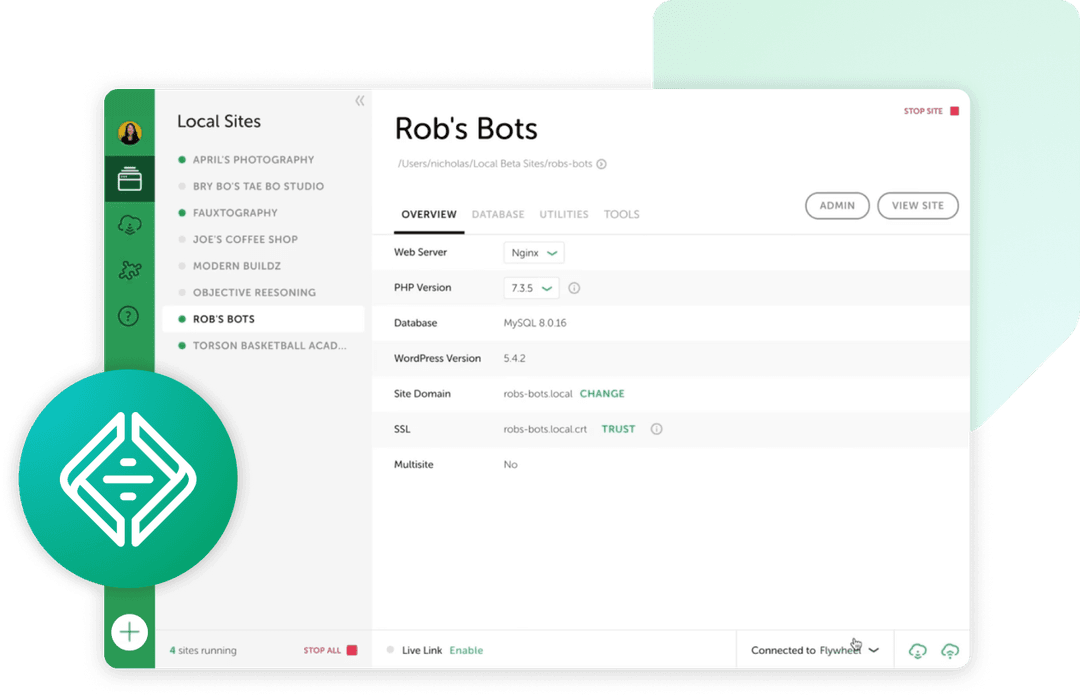Open the Help question mark icon
The width and height of the screenshot is (1080, 696).
click(x=129, y=316)
